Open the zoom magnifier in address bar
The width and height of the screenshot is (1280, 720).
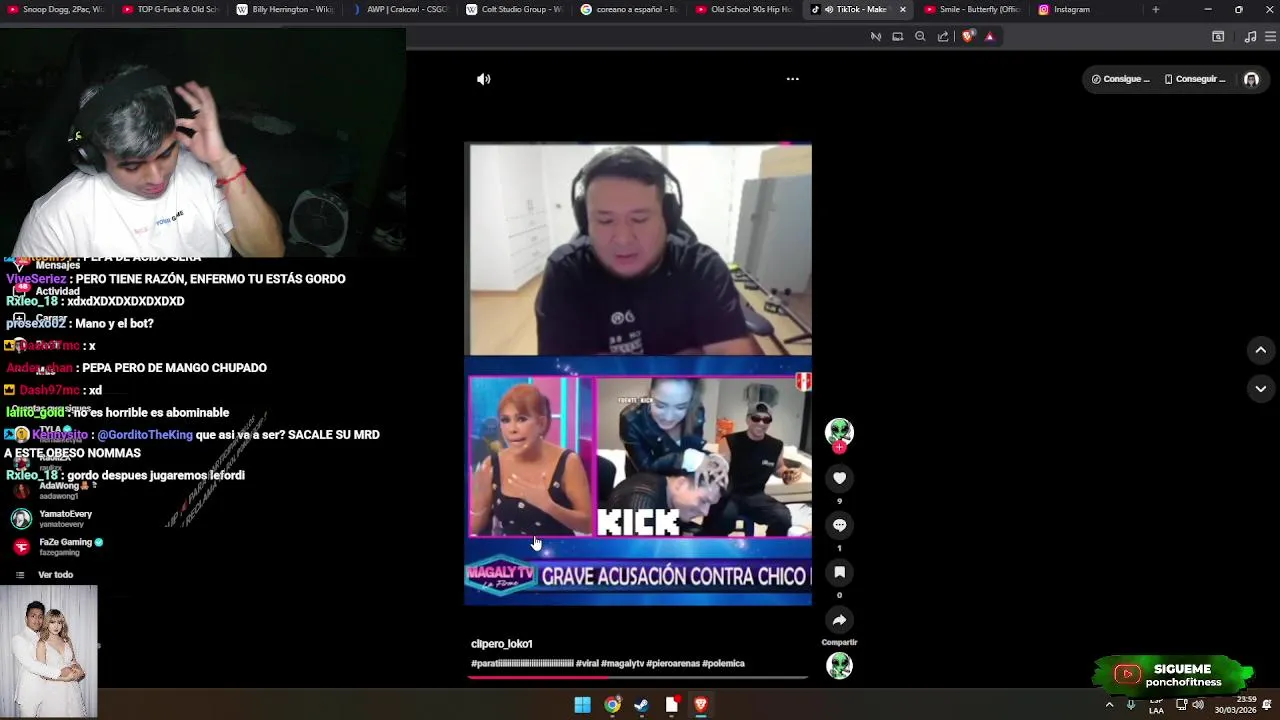click(920, 37)
